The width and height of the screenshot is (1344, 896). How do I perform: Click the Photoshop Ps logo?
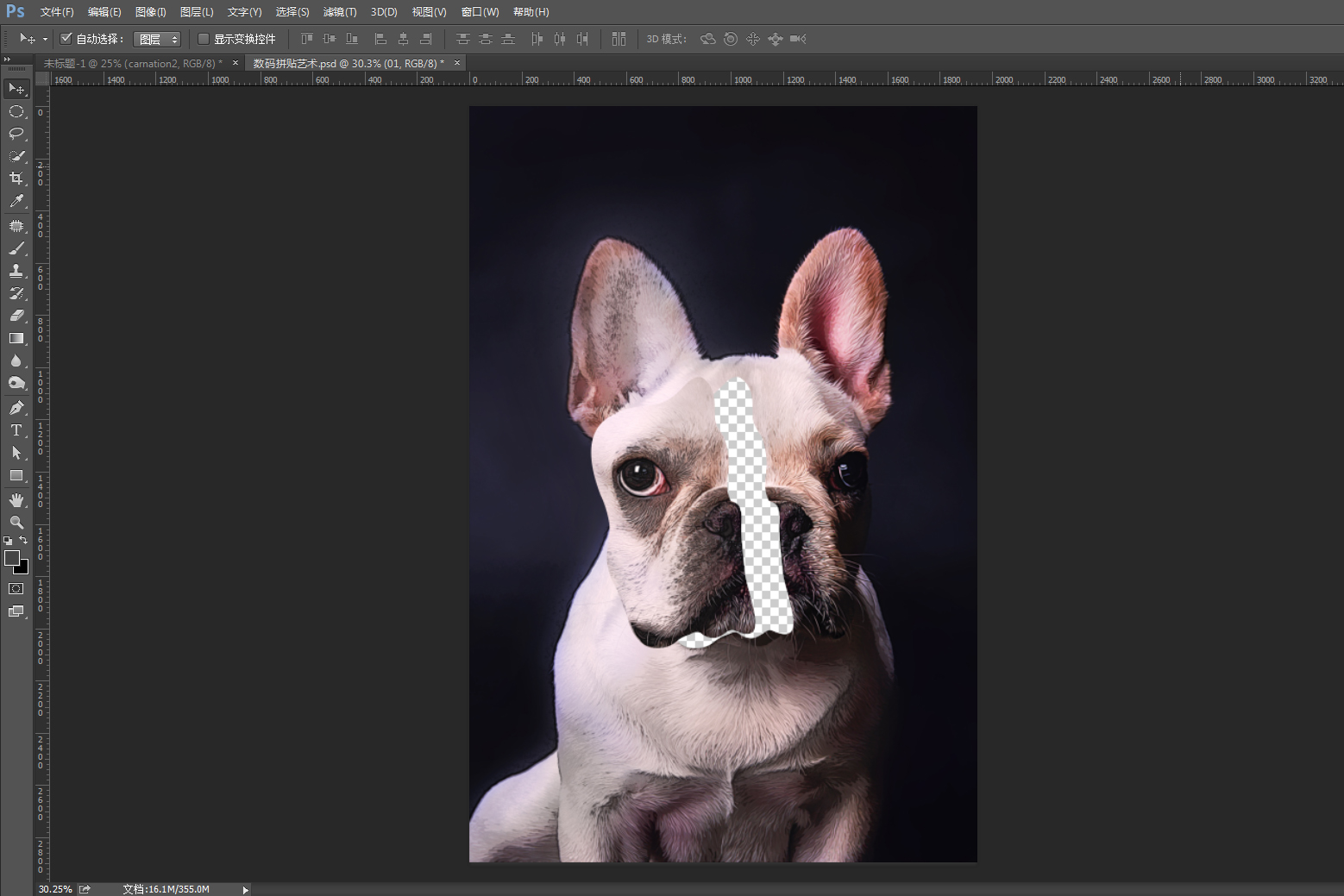coord(16,11)
